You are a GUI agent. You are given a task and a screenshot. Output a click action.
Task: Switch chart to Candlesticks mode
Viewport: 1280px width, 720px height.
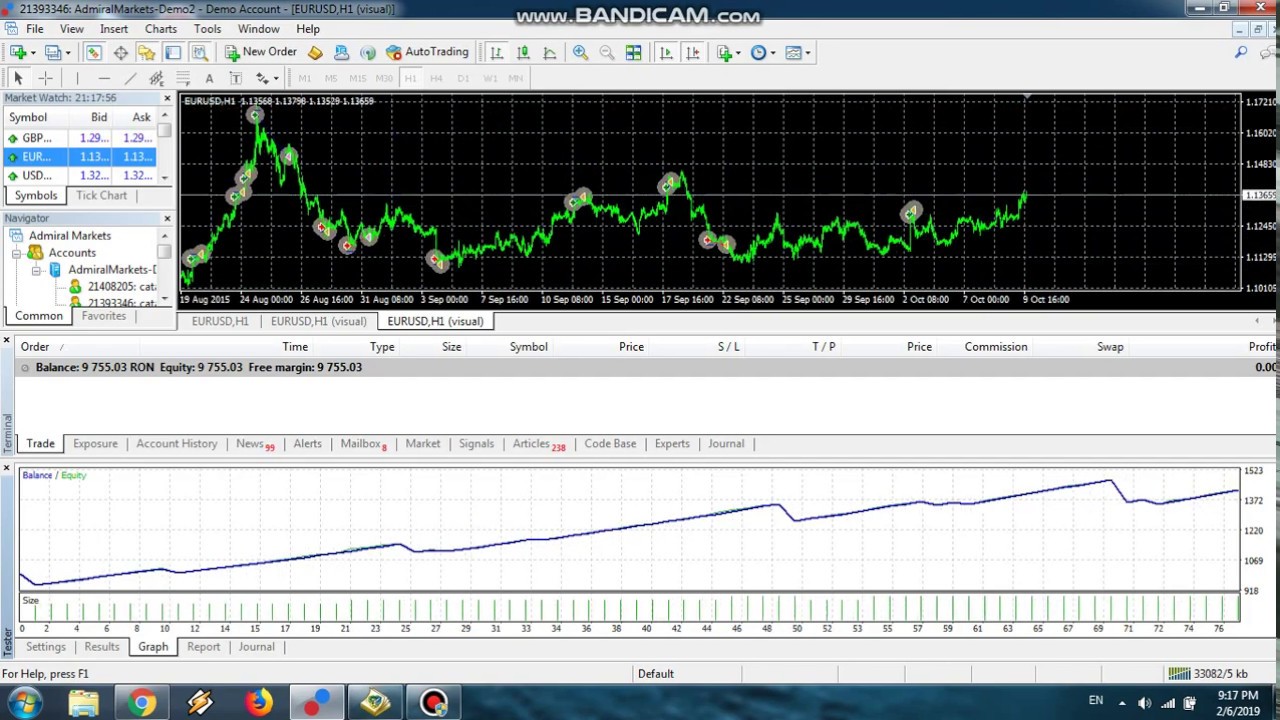(523, 52)
